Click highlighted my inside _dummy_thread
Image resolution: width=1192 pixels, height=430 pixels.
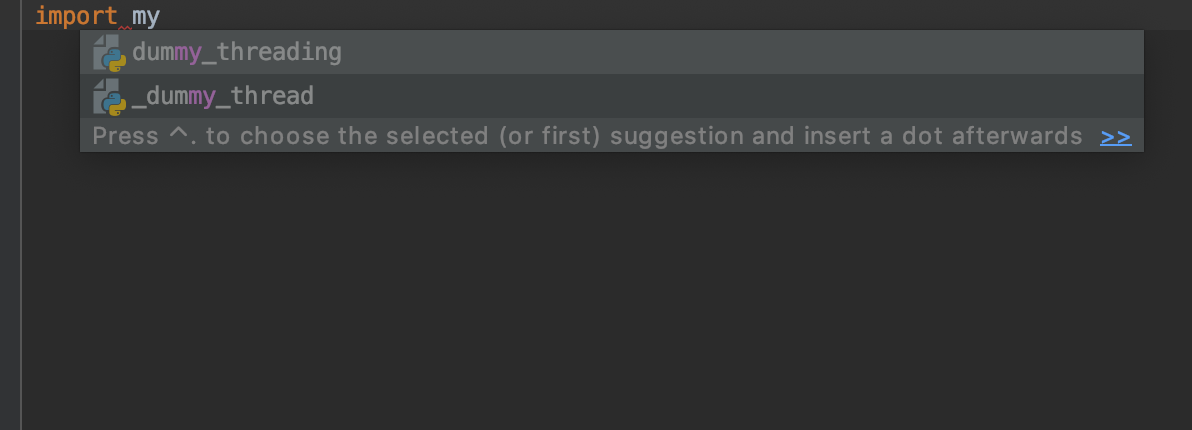pyautogui.click(x=202, y=96)
